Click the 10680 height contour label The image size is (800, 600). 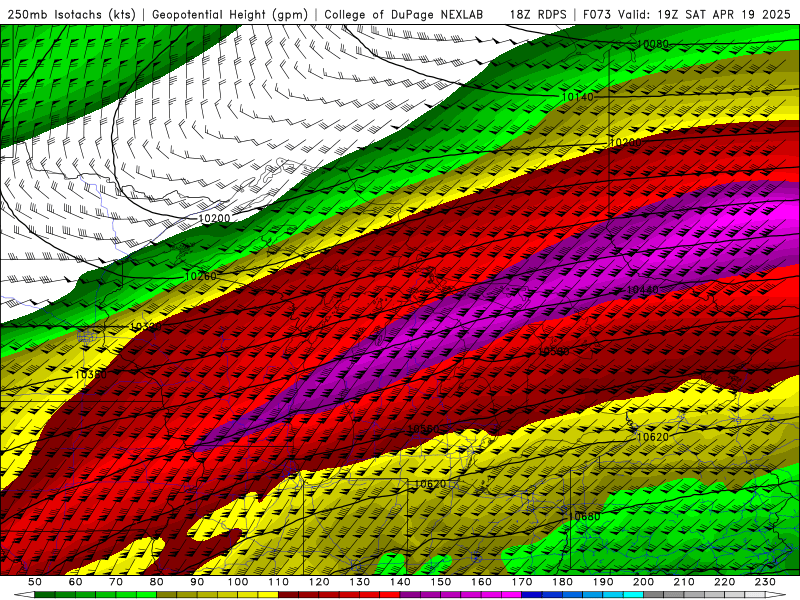(584, 516)
